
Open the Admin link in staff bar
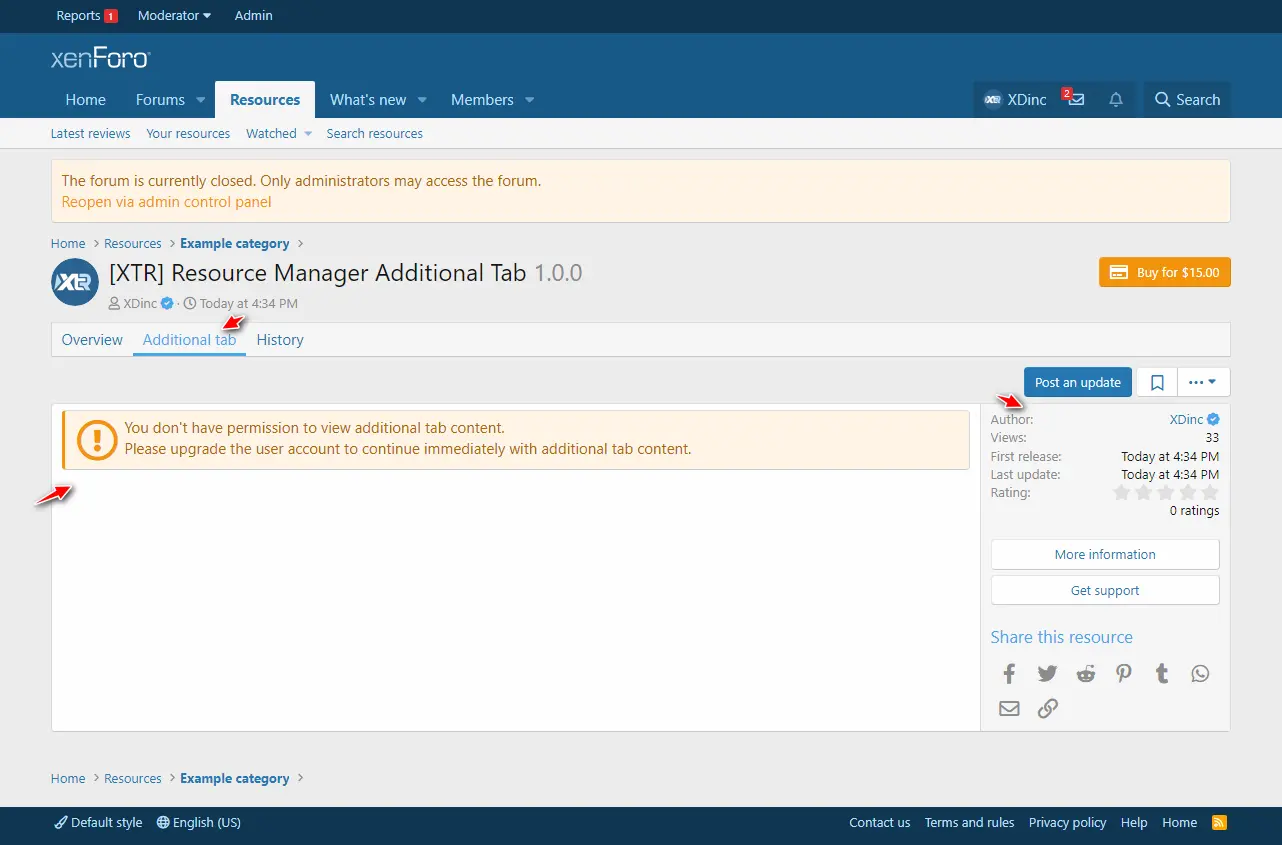click(253, 15)
